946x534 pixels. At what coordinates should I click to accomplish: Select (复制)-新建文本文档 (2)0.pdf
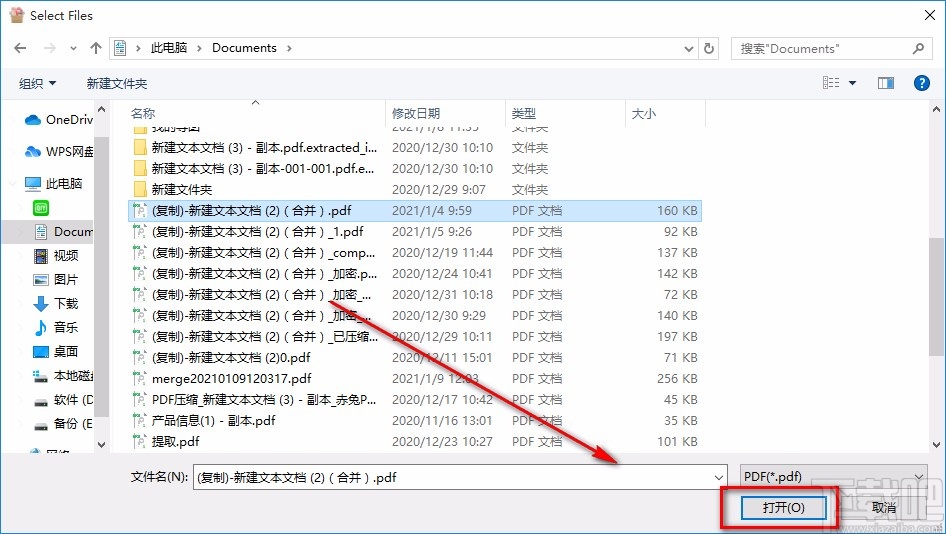click(415, 358)
